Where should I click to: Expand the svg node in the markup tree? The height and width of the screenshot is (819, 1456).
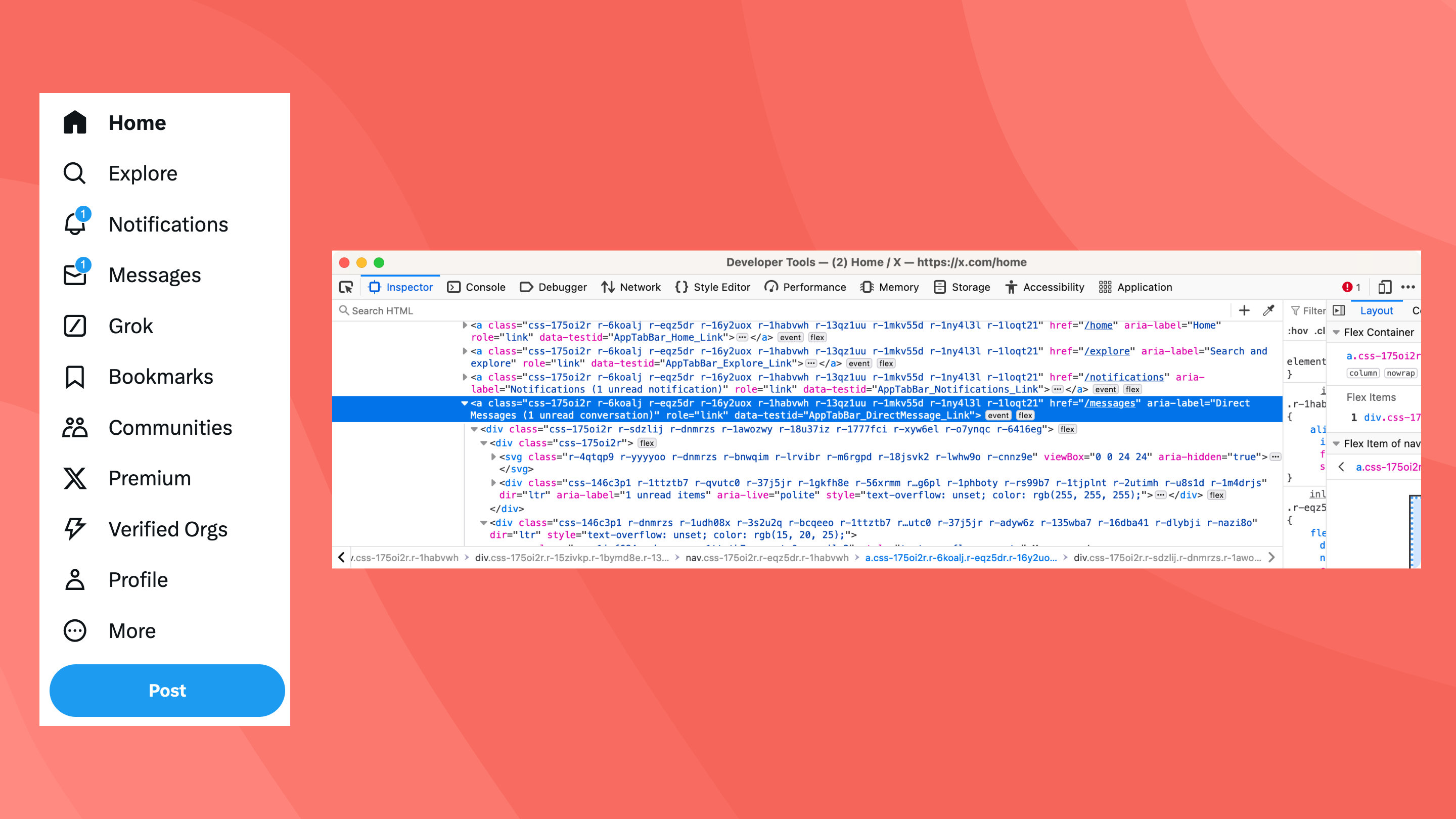click(494, 457)
